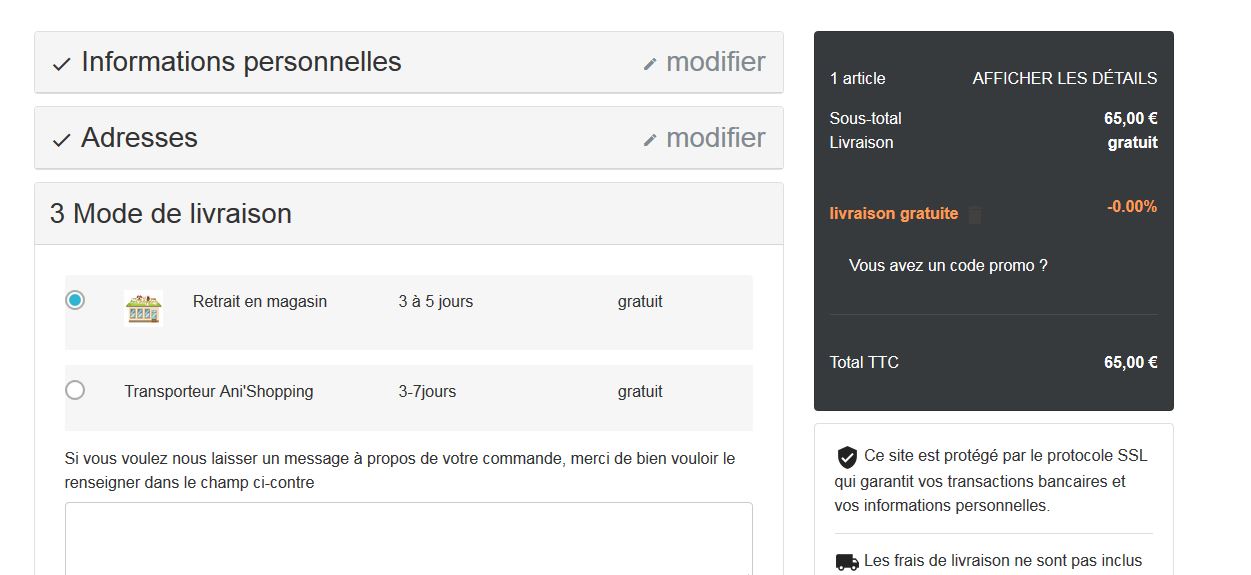This screenshot has height=575, width=1251.
Task: Expand AFFICHER LES DÉTAILS in cart summary
Action: click(x=1065, y=78)
